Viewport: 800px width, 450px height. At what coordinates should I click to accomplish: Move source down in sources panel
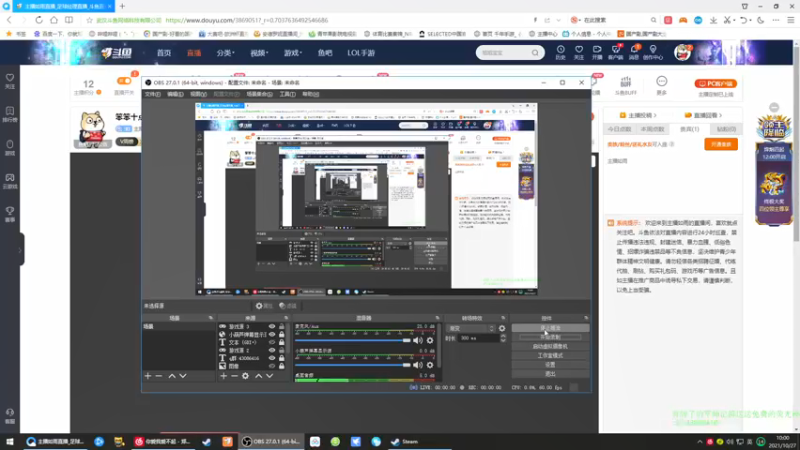point(269,376)
